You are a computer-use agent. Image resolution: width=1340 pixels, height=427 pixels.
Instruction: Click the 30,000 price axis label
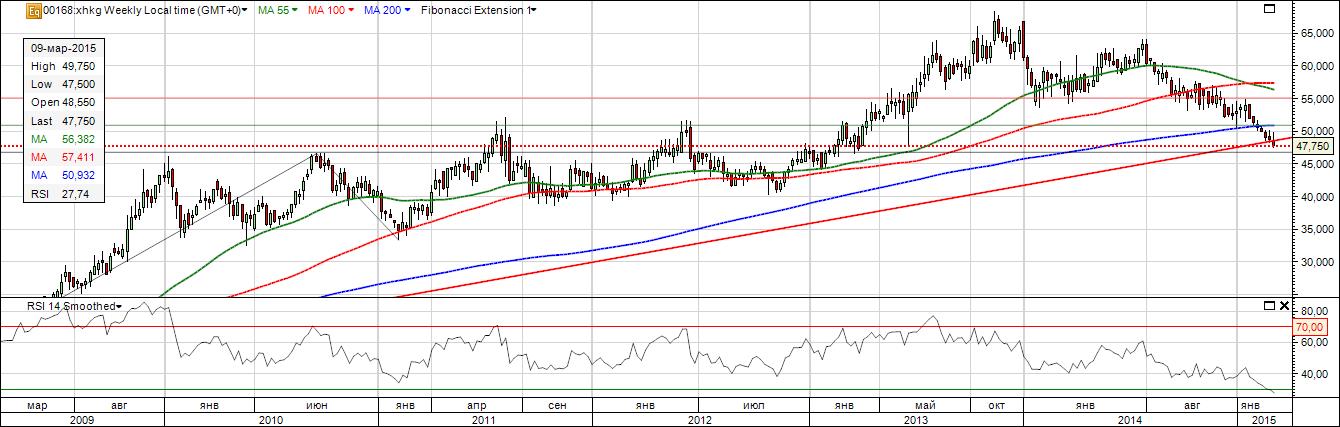click(x=1316, y=263)
